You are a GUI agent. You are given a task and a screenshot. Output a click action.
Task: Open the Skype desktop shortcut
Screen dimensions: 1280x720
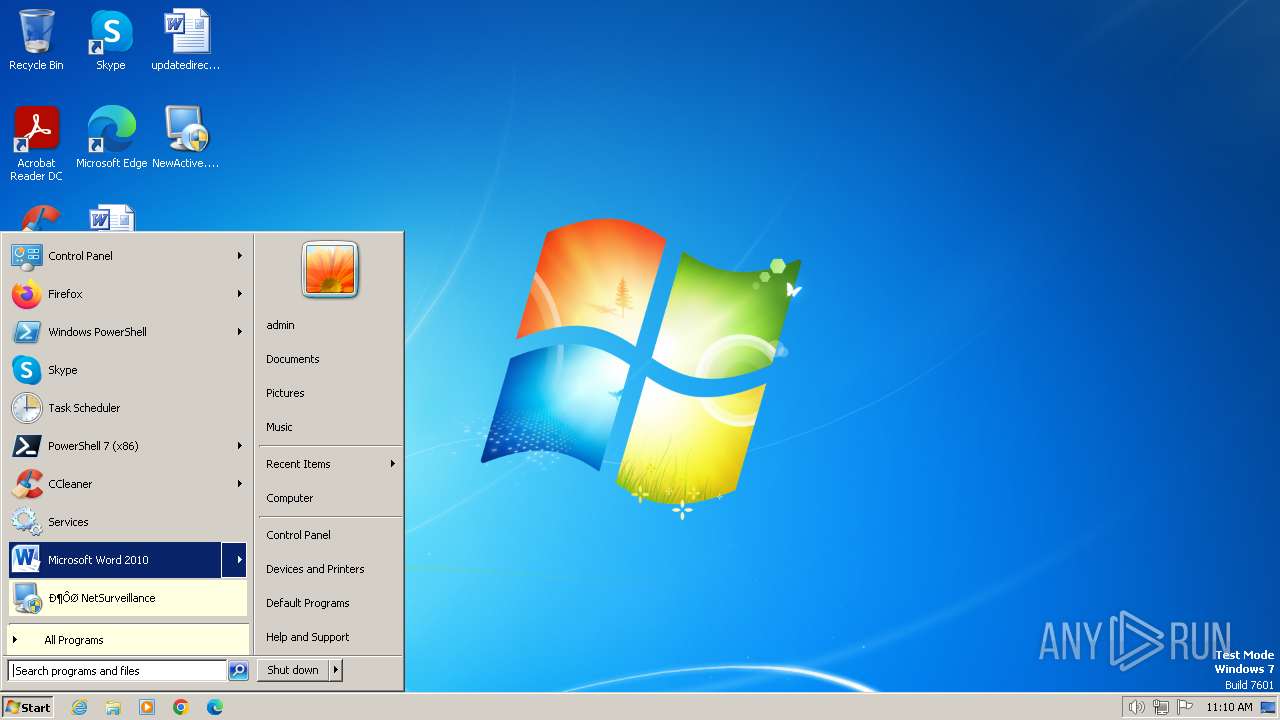pyautogui.click(x=111, y=40)
